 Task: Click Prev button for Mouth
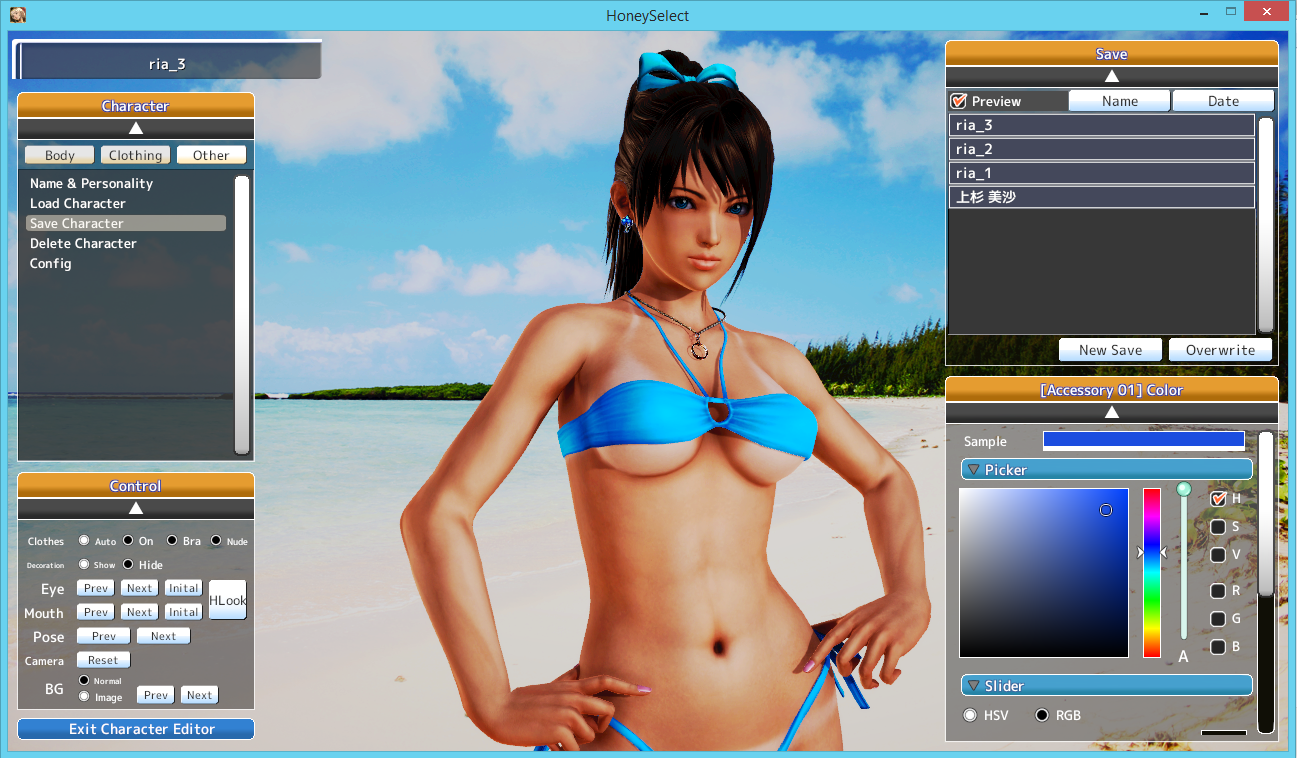96,612
